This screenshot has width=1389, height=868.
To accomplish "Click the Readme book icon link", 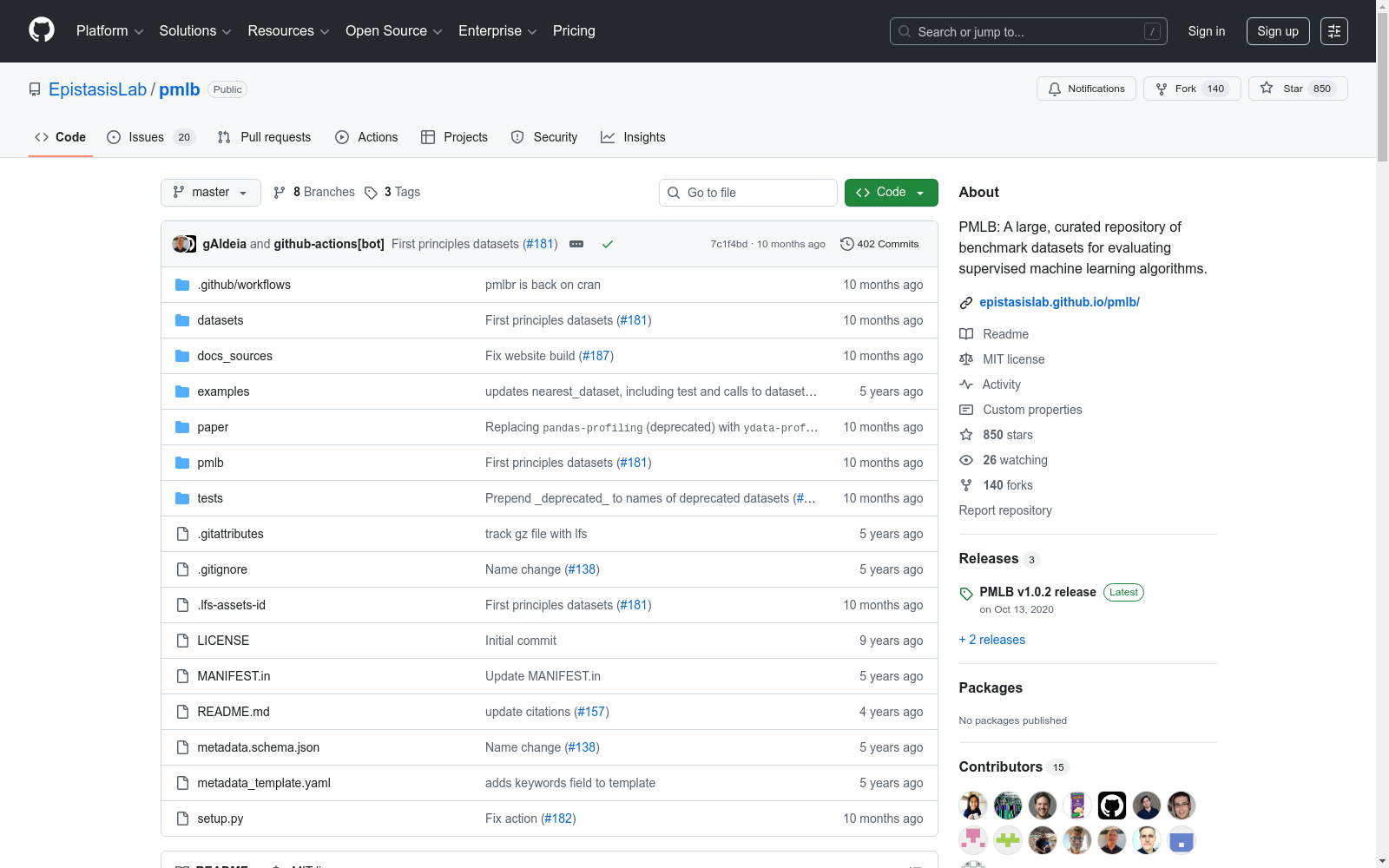I will [x=994, y=334].
